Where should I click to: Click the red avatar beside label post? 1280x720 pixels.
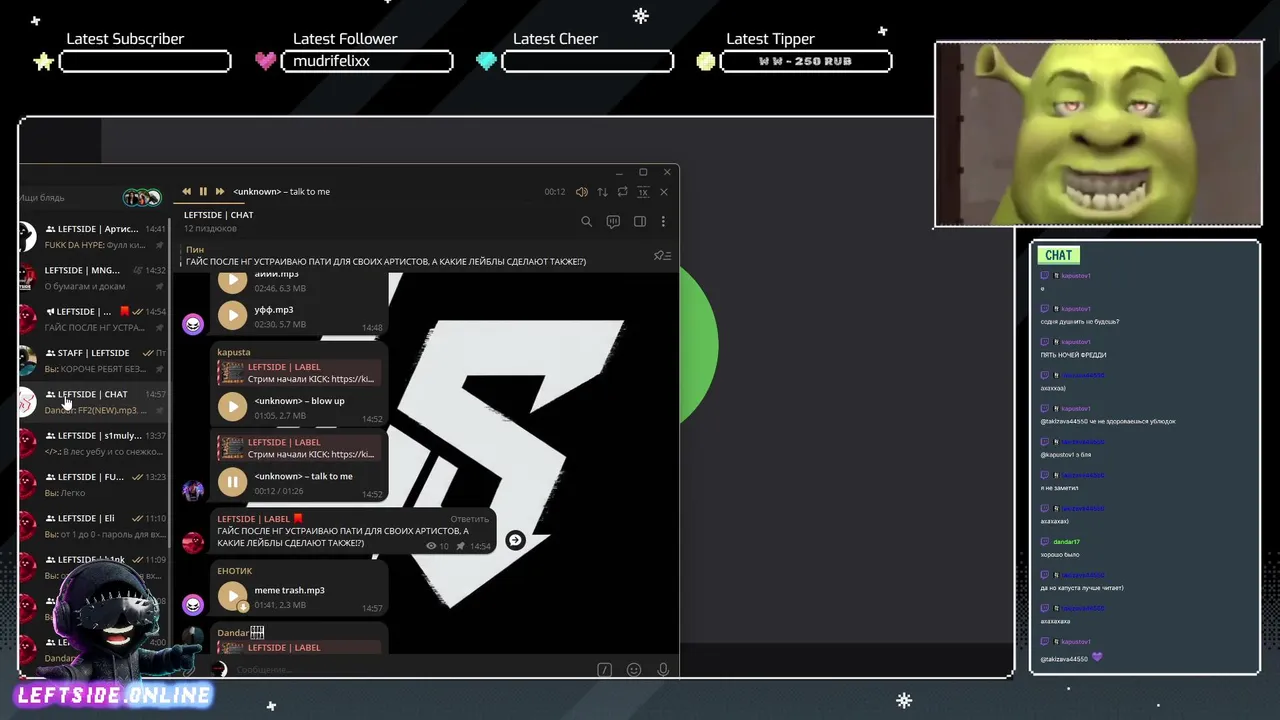pos(193,542)
